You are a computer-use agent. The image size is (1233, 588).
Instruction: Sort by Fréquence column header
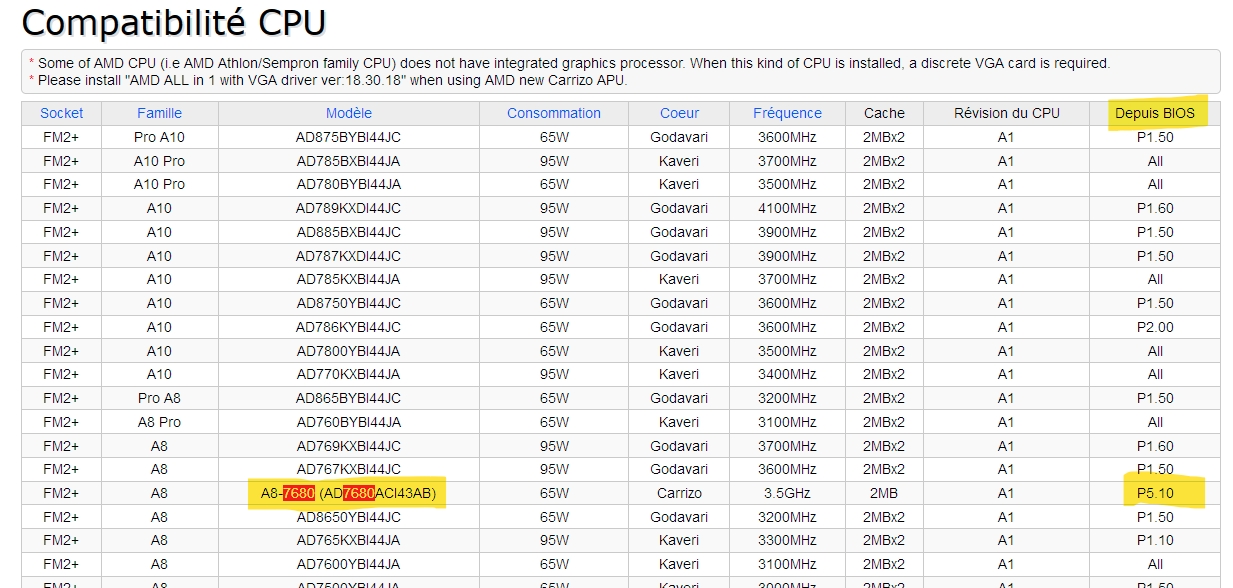(x=787, y=113)
